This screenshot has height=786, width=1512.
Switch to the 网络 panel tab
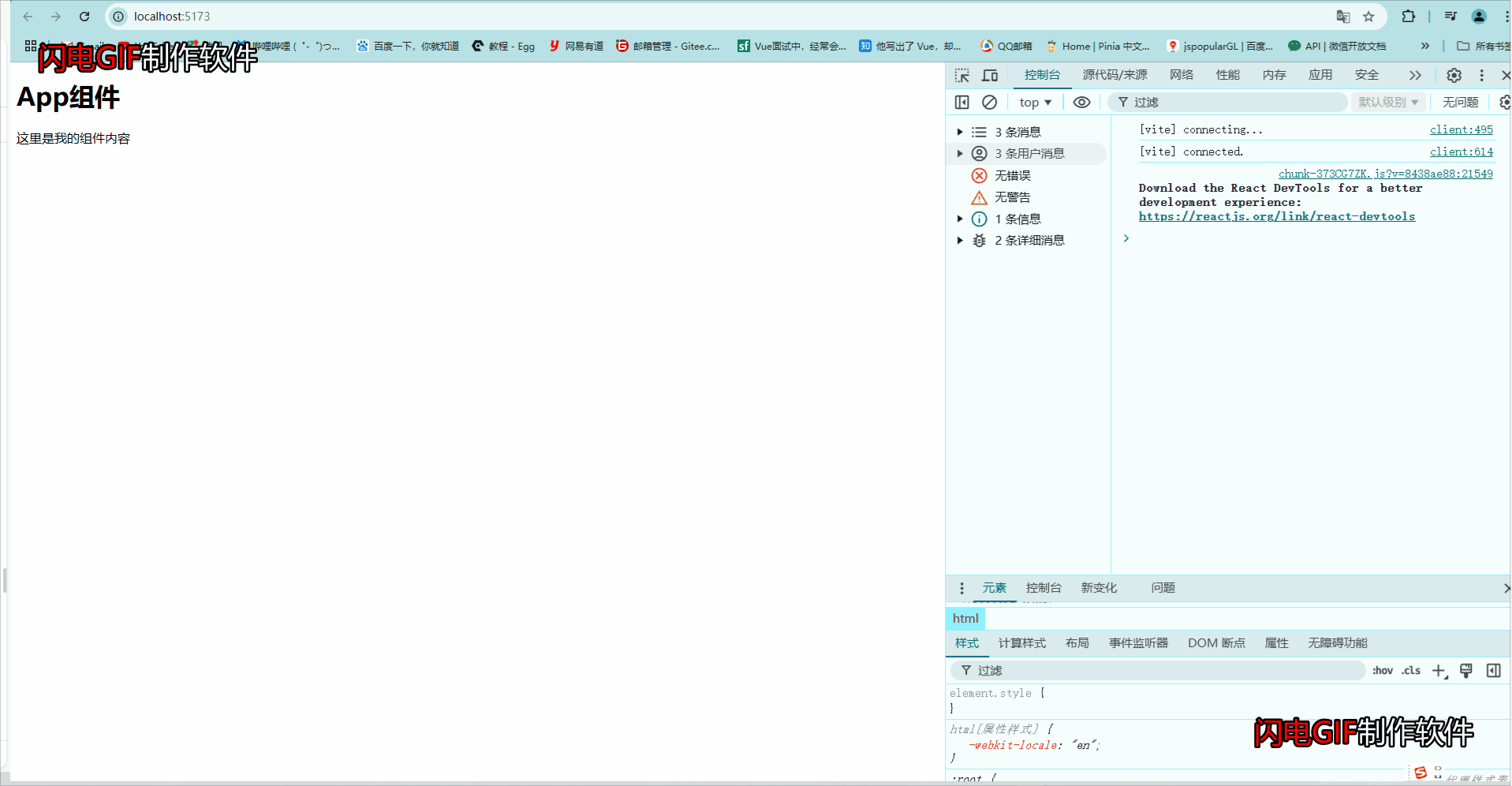(1181, 75)
